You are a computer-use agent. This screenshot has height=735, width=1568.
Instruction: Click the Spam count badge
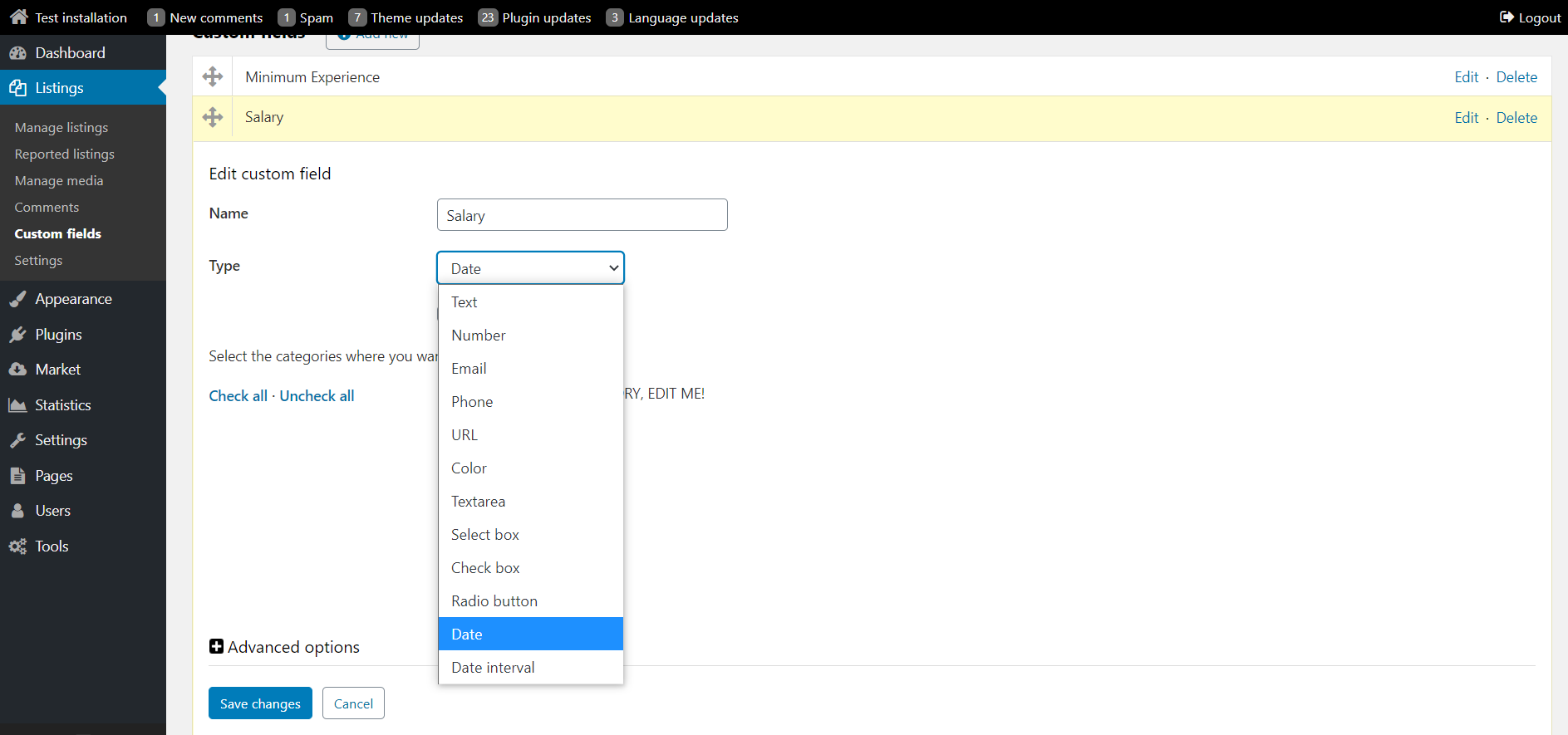coord(286,17)
